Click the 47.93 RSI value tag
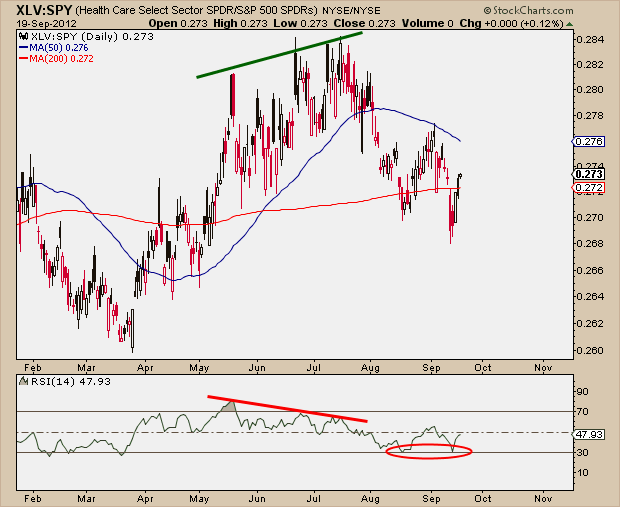The height and width of the screenshot is (507, 620). pos(589,435)
